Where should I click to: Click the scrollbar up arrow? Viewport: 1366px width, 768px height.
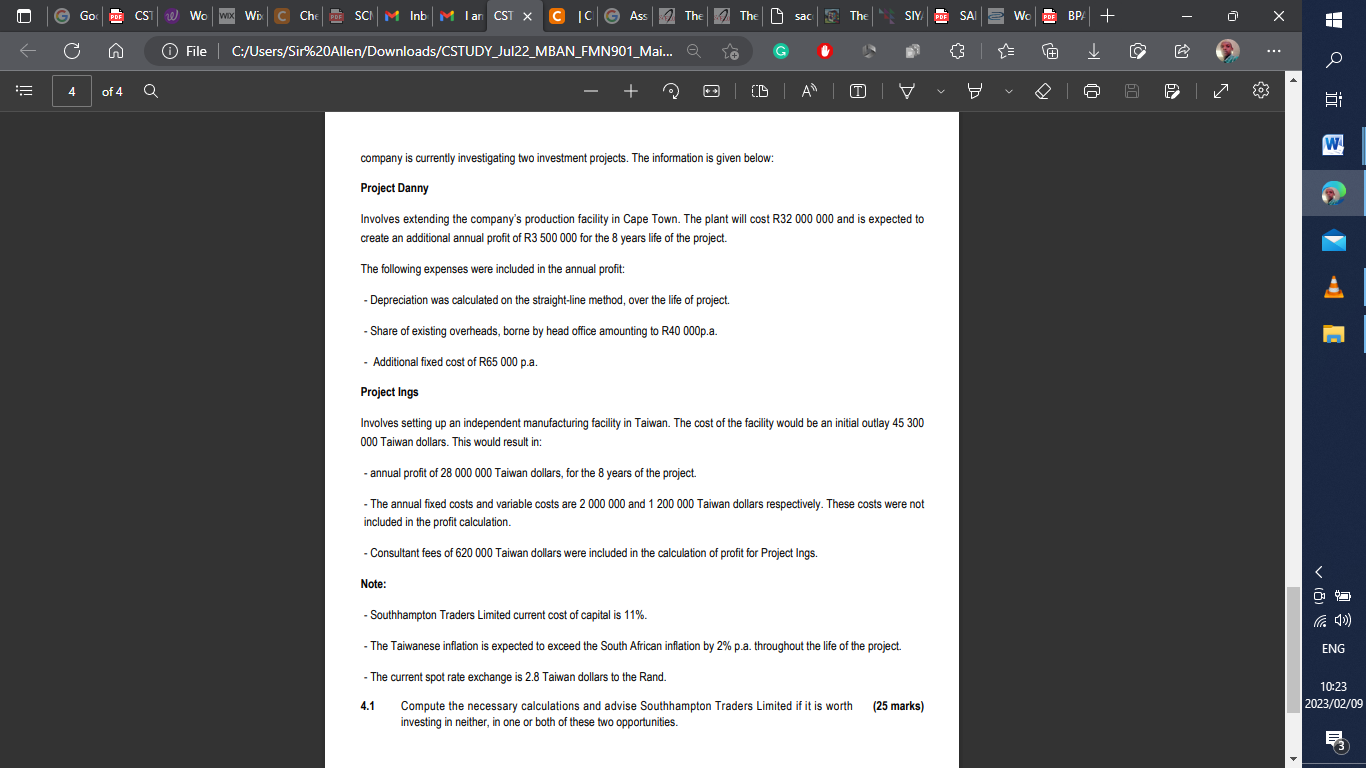[x=1293, y=79]
